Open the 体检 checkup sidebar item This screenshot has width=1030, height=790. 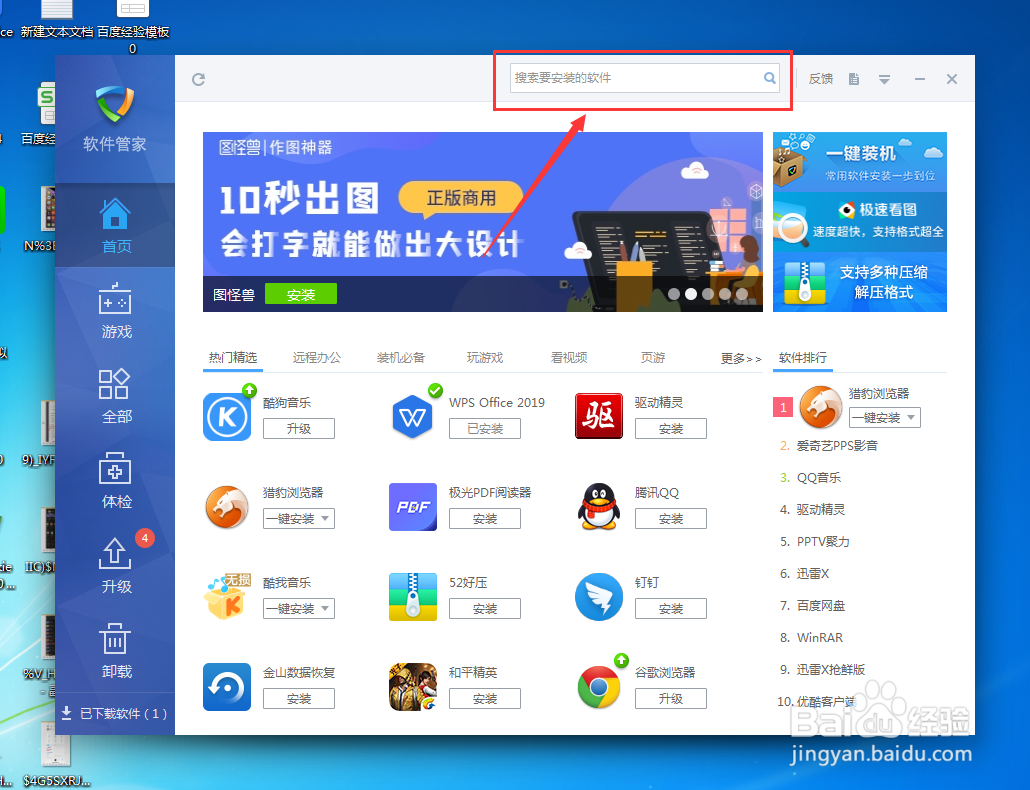click(116, 481)
